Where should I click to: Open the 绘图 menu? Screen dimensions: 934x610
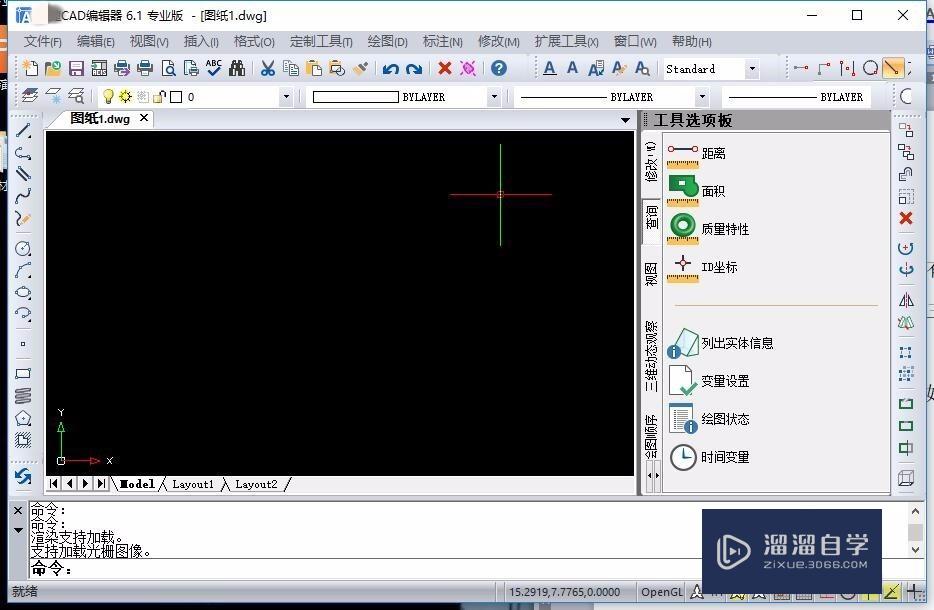(x=386, y=41)
